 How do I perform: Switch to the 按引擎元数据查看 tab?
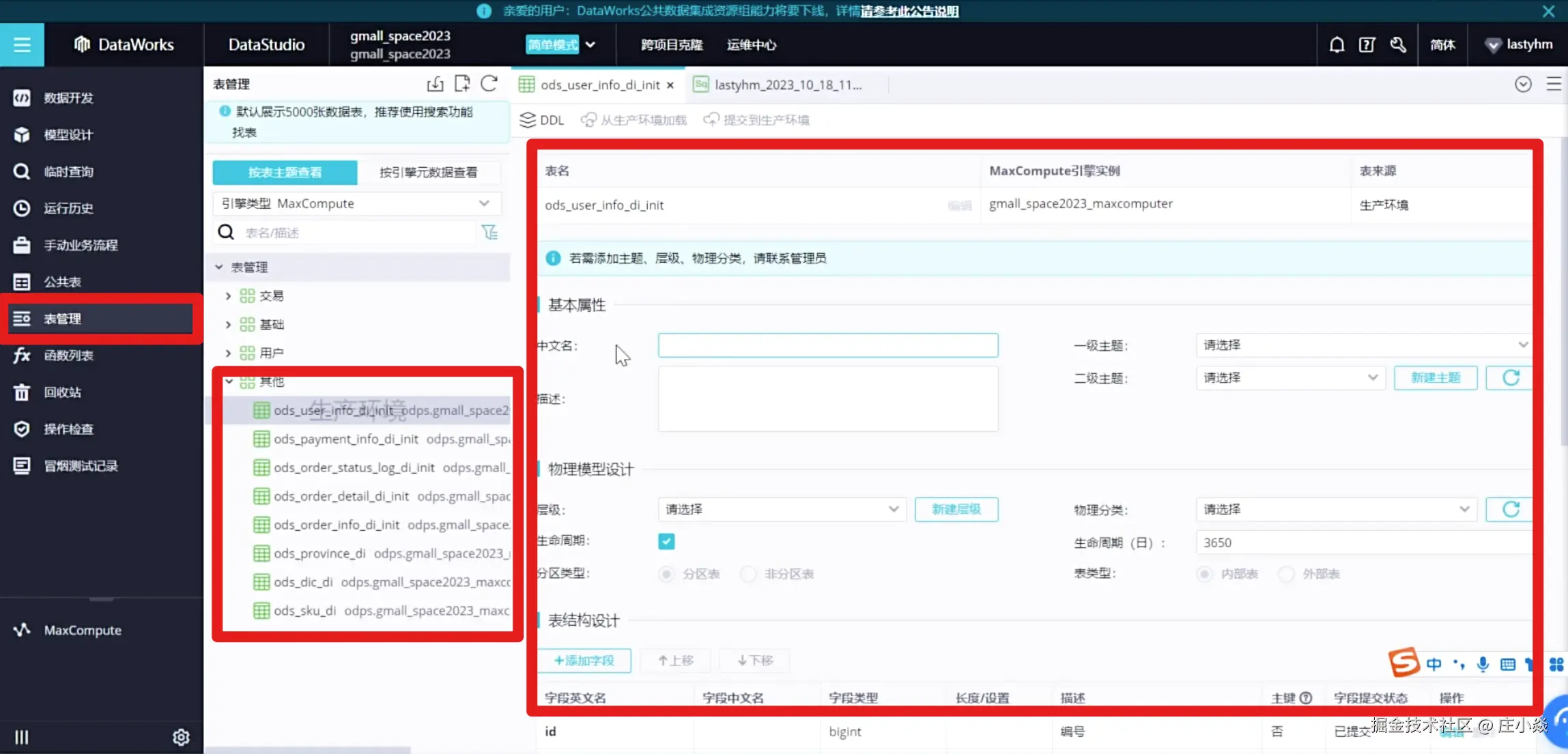(429, 172)
